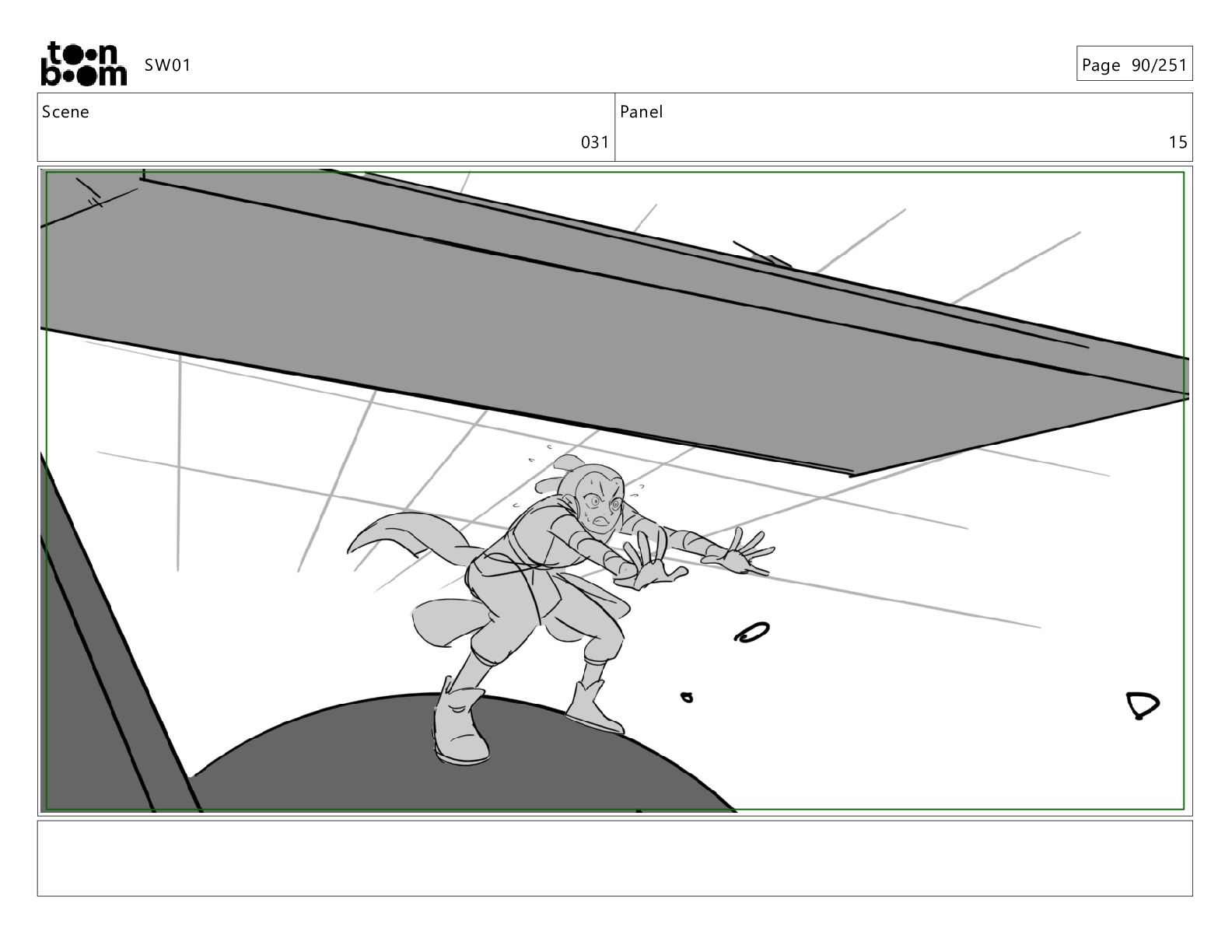1232x952 pixels.
Task: Click the Page 90/251 indicator
Action: (1134, 65)
